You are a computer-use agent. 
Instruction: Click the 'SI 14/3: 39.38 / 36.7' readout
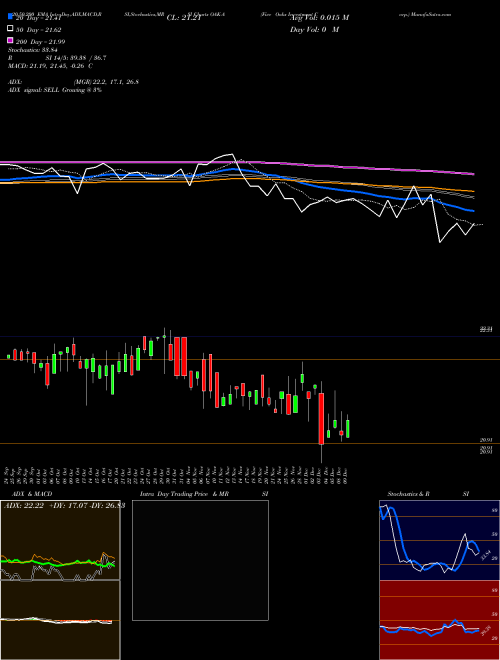[x=76, y=58]
